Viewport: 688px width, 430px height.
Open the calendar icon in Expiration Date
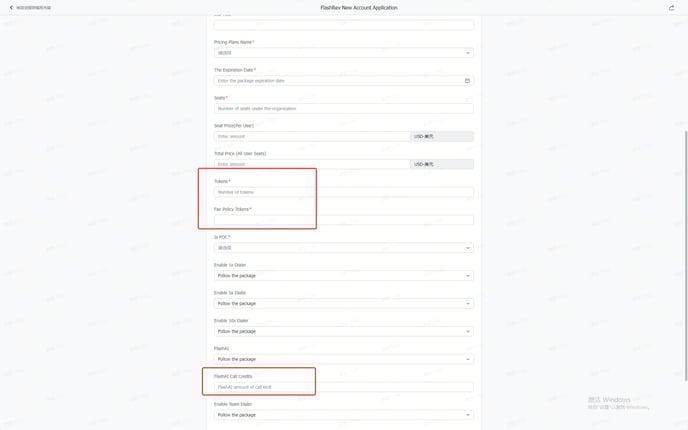click(467, 81)
